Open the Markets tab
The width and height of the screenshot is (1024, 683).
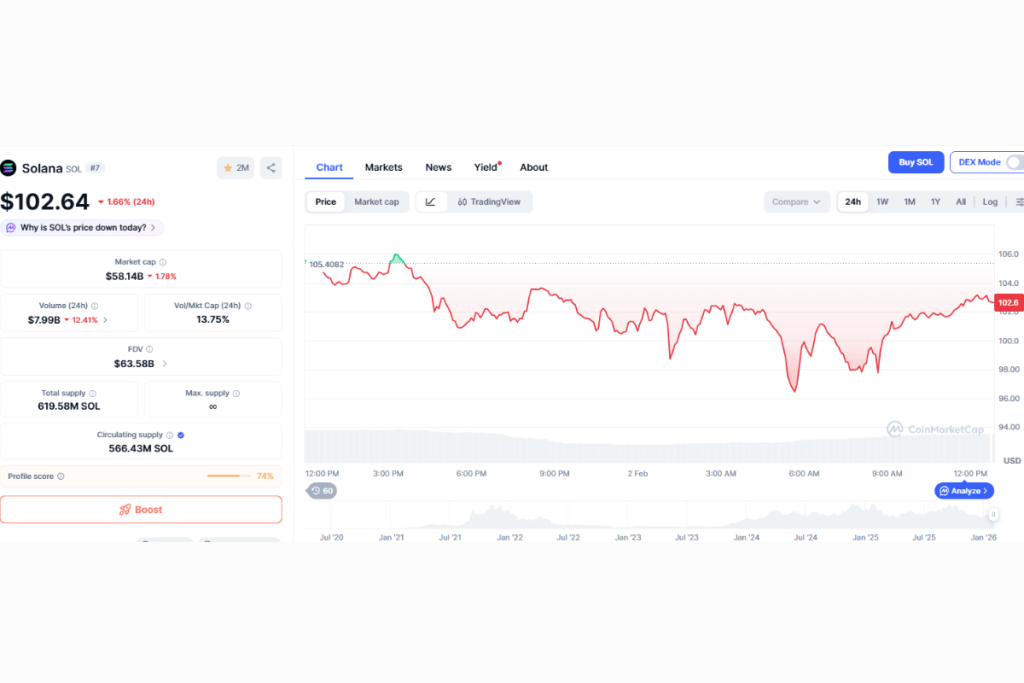tap(383, 167)
